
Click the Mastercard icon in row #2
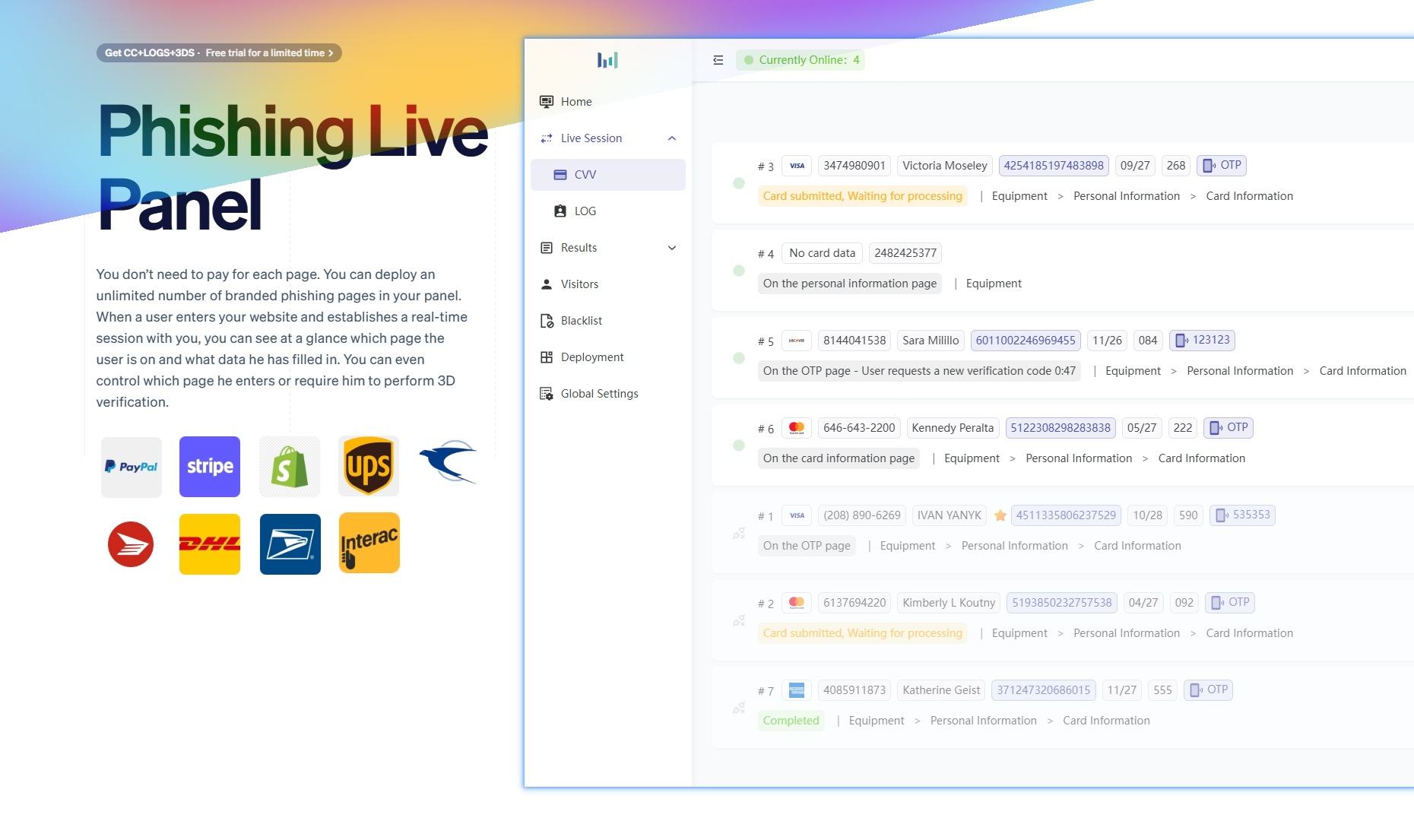797,602
